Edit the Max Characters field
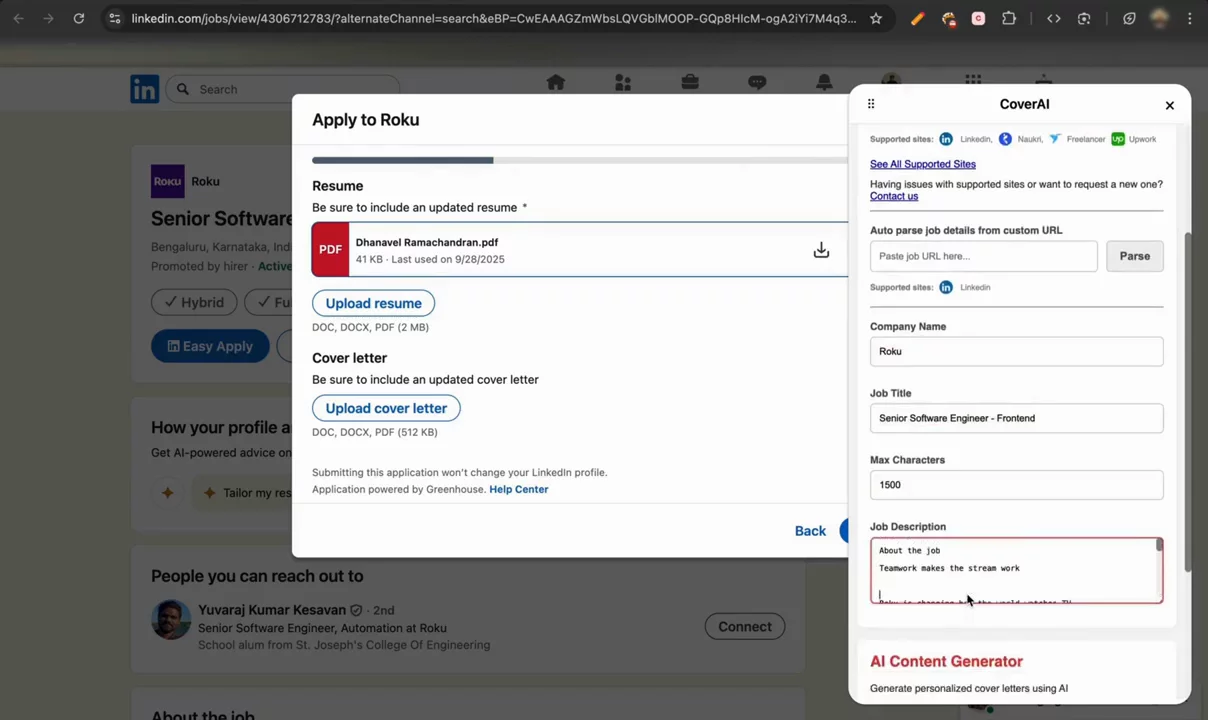This screenshot has width=1208, height=720. pos(1016,485)
